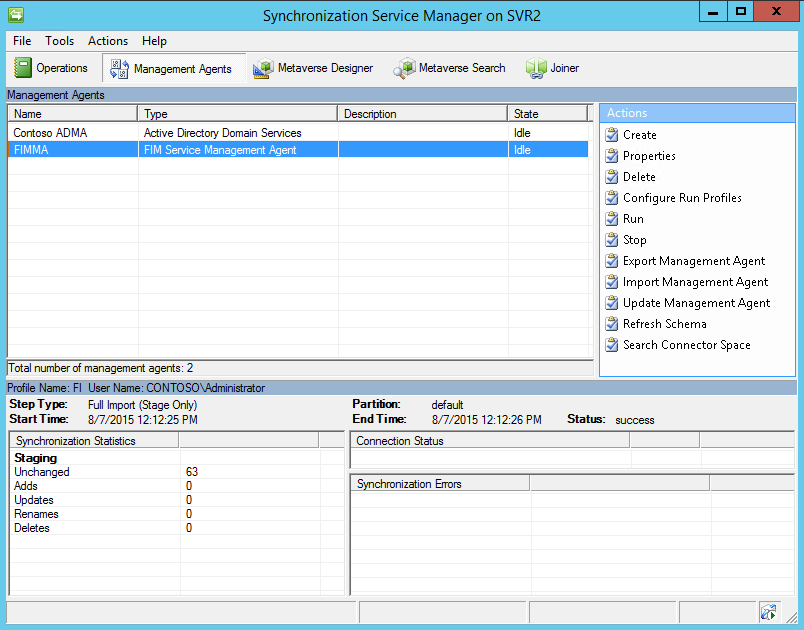Click the icon beside the Stop action
804x630 pixels.
point(612,240)
